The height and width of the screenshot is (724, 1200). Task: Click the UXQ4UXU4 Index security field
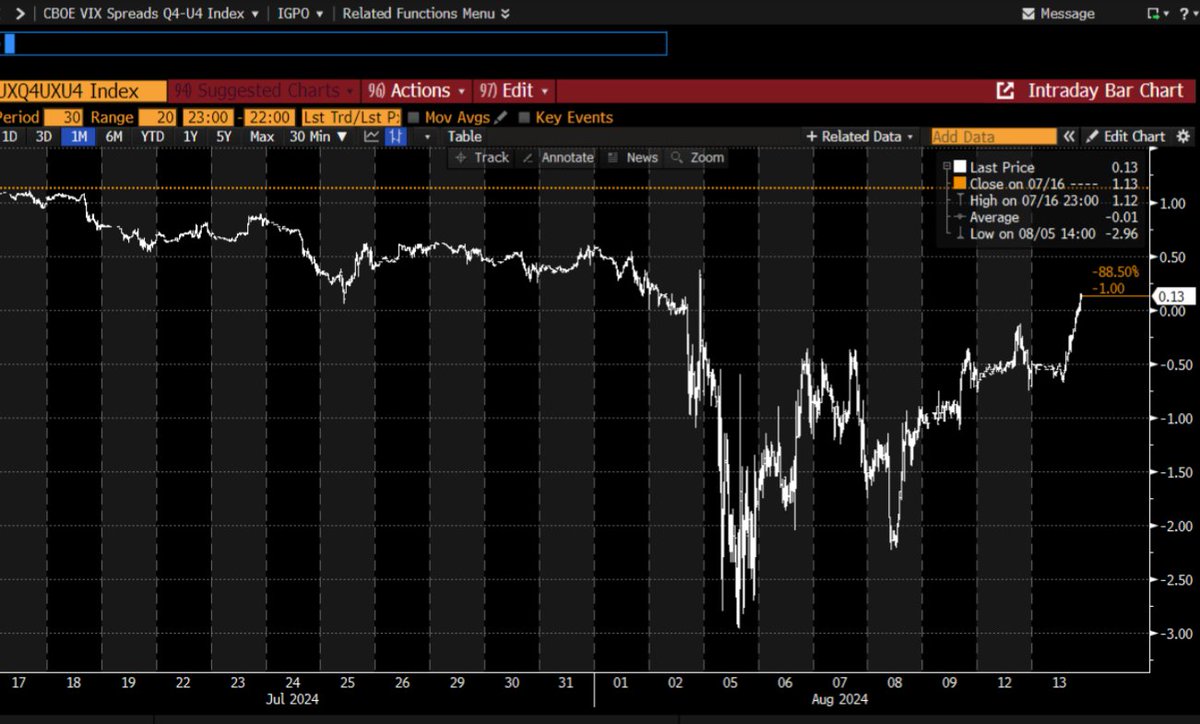[83, 90]
